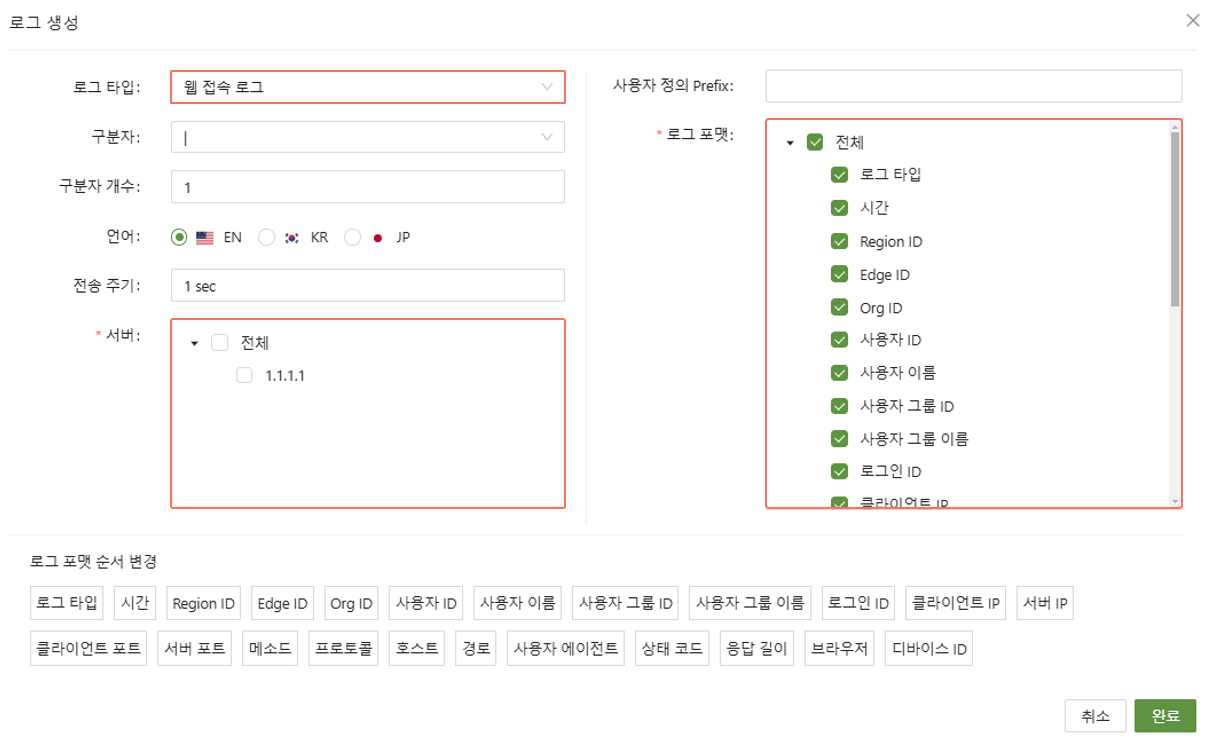The width and height of the screenshot is (1215, 746).
Task: Select the JP language radio button
Action: pyautogui.click(x=352, y=238)
